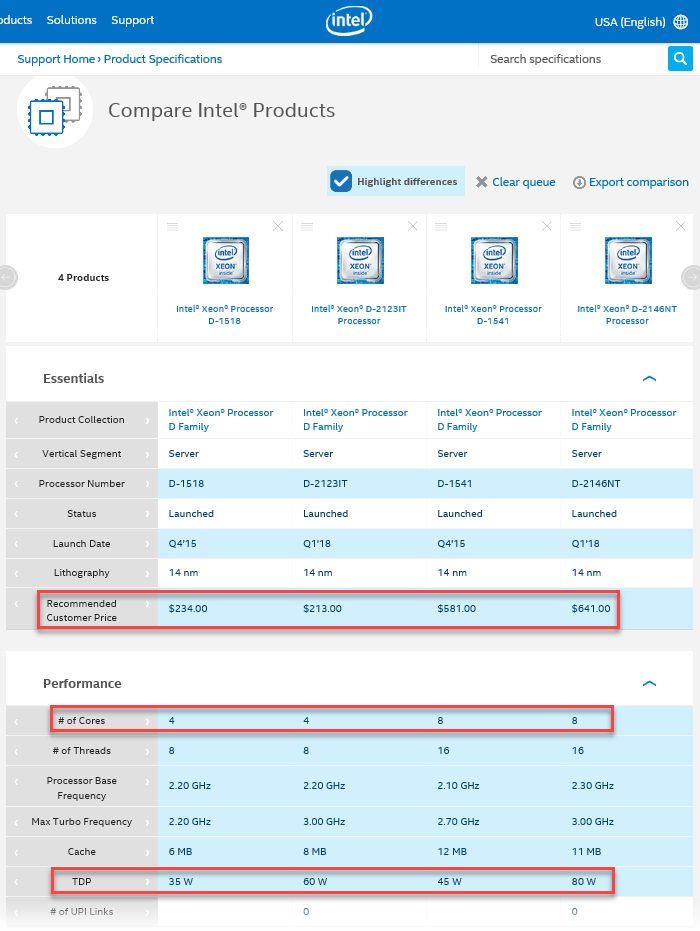This screenshot has height=931, width=700.
Task: Open Intel Xeon D-2123IT Processor product link
Action: [359, 315]
